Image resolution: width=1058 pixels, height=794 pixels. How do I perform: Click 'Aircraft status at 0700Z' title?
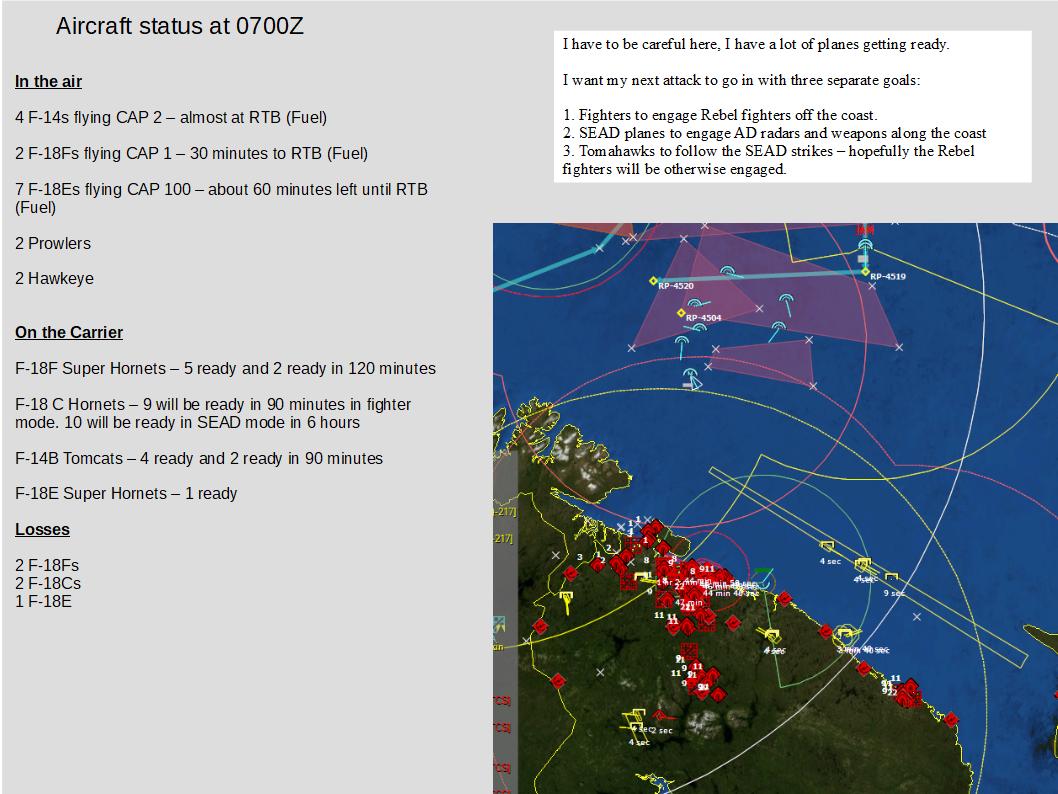click(x=179, y=26)
